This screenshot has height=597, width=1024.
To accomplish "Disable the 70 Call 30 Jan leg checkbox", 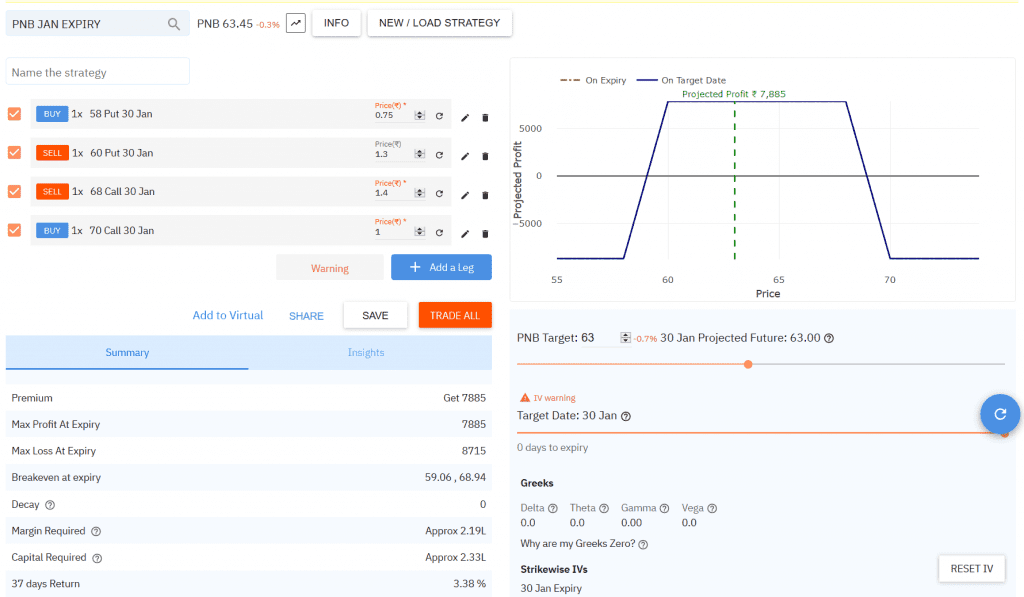I will (14, 230).
